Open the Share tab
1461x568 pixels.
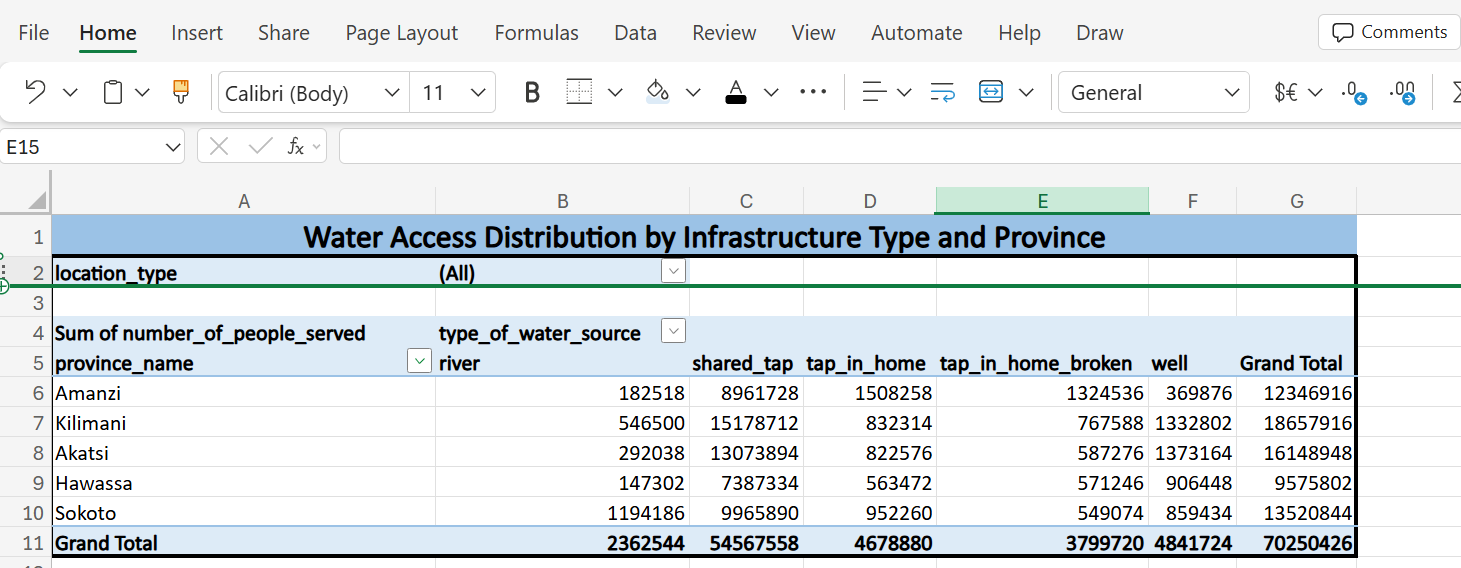point(283,33)
